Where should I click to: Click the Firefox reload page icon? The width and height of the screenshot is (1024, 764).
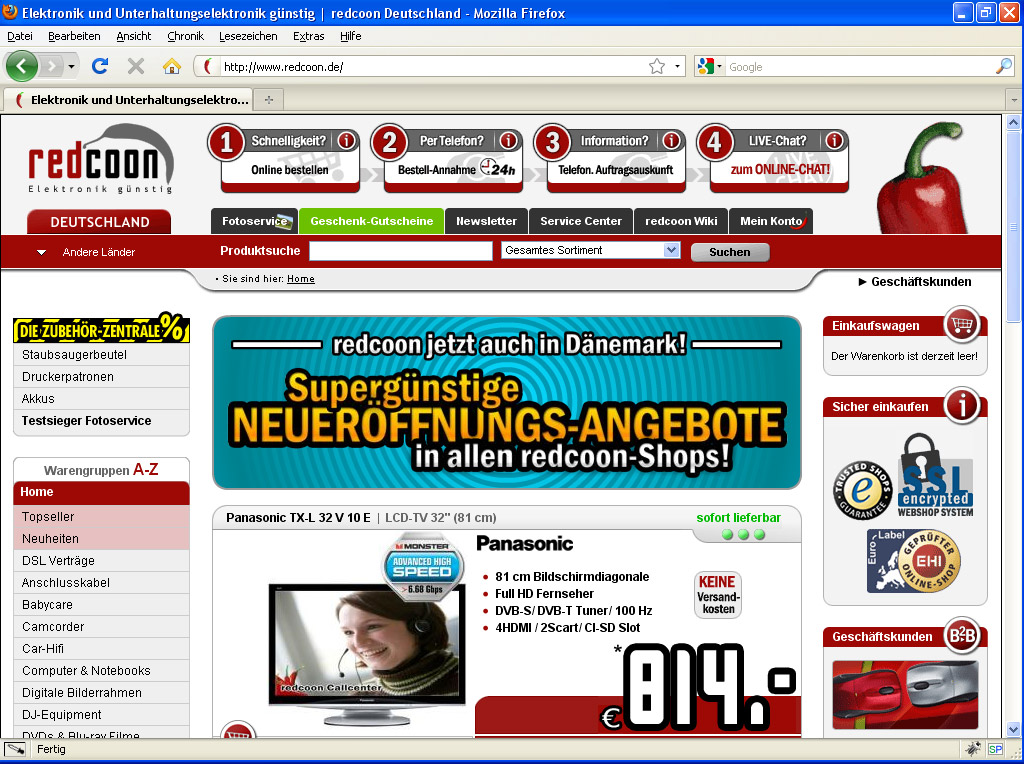tap(100, 66)
